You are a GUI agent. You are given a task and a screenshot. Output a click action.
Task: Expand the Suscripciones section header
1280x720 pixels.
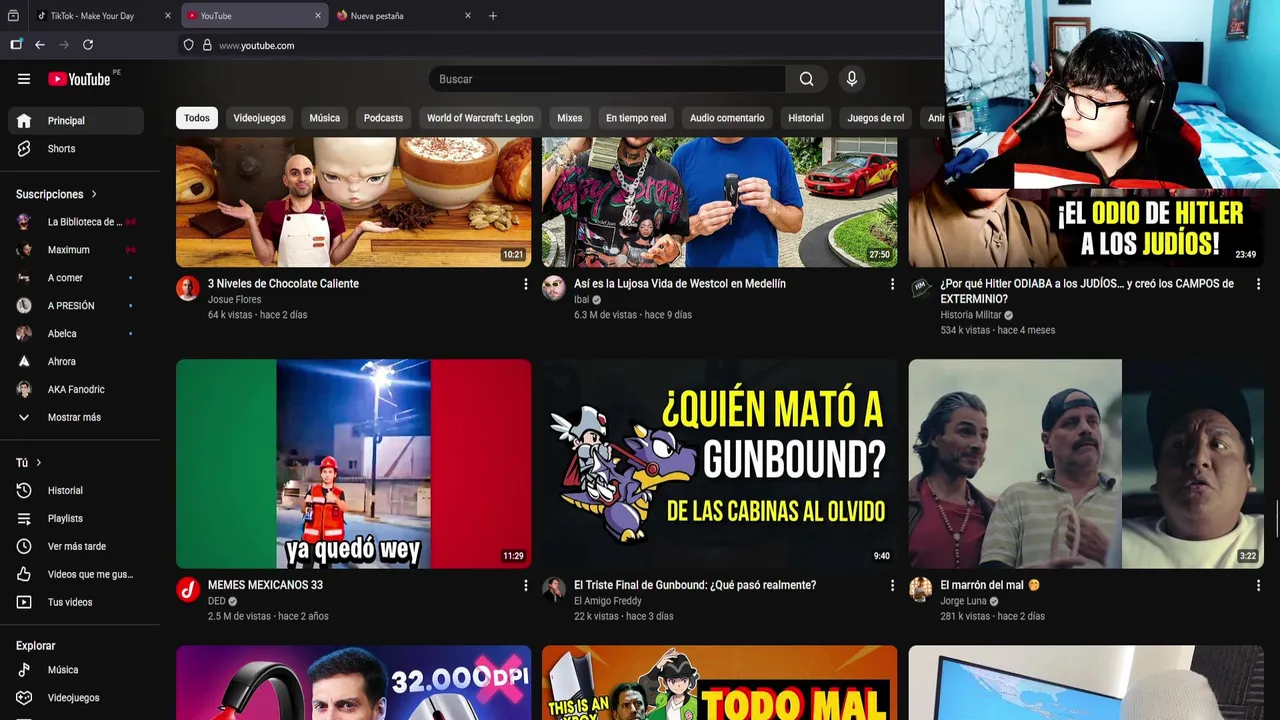(x=57, y=194)
